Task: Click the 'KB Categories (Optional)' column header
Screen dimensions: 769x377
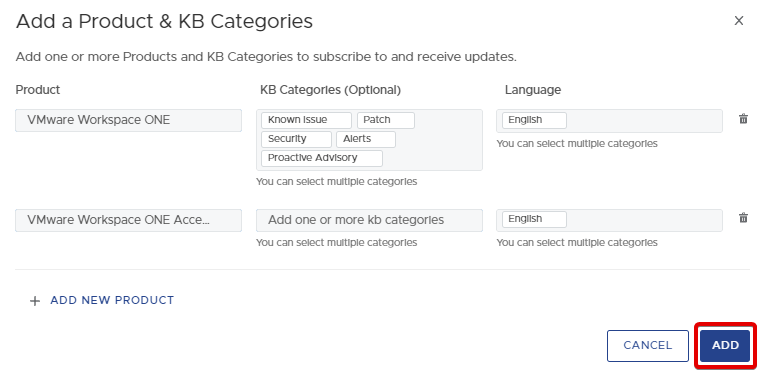Action: click(331, 90)
